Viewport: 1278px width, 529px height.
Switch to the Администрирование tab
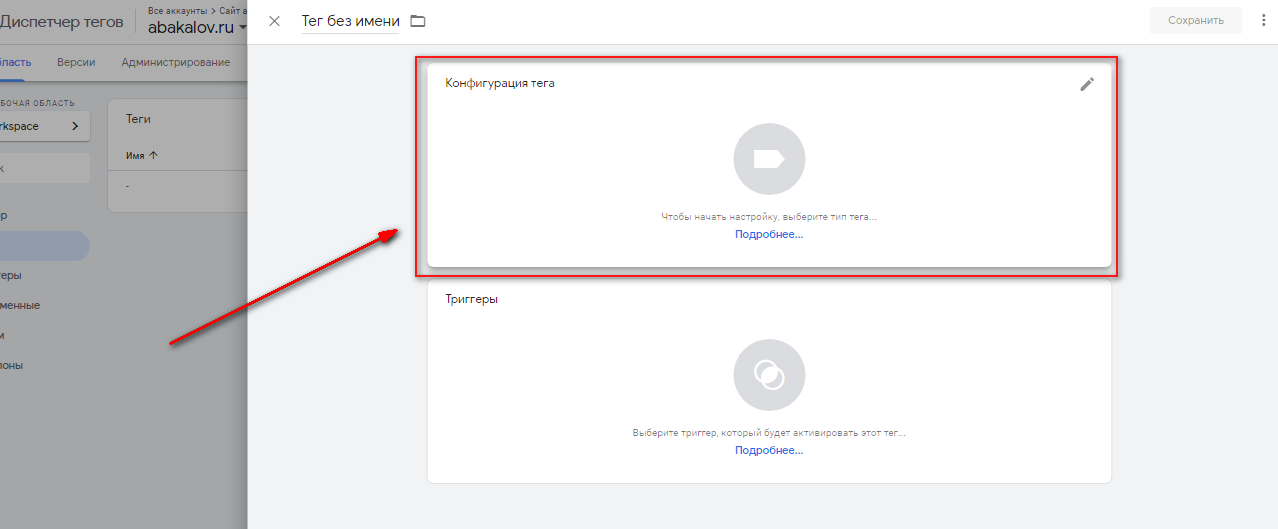pyautogui.click(x=175, y=62)
